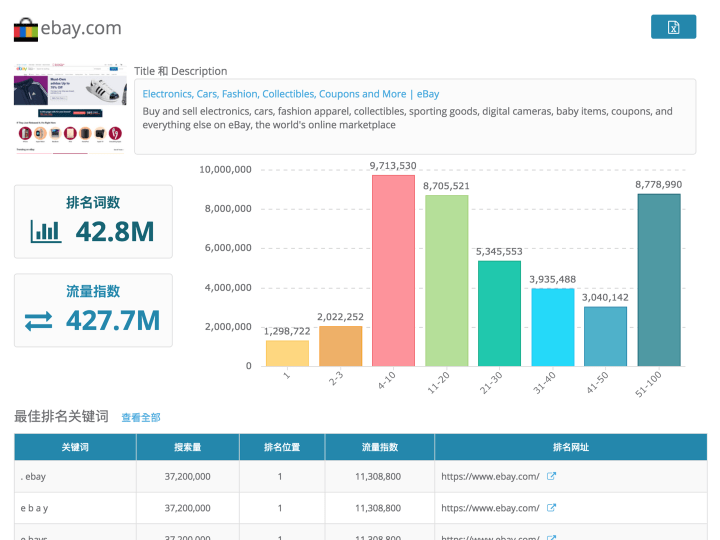720x540 pixels.
Task: Click the bar chart icon beside 42.8M
Action: tap(45, 231)
